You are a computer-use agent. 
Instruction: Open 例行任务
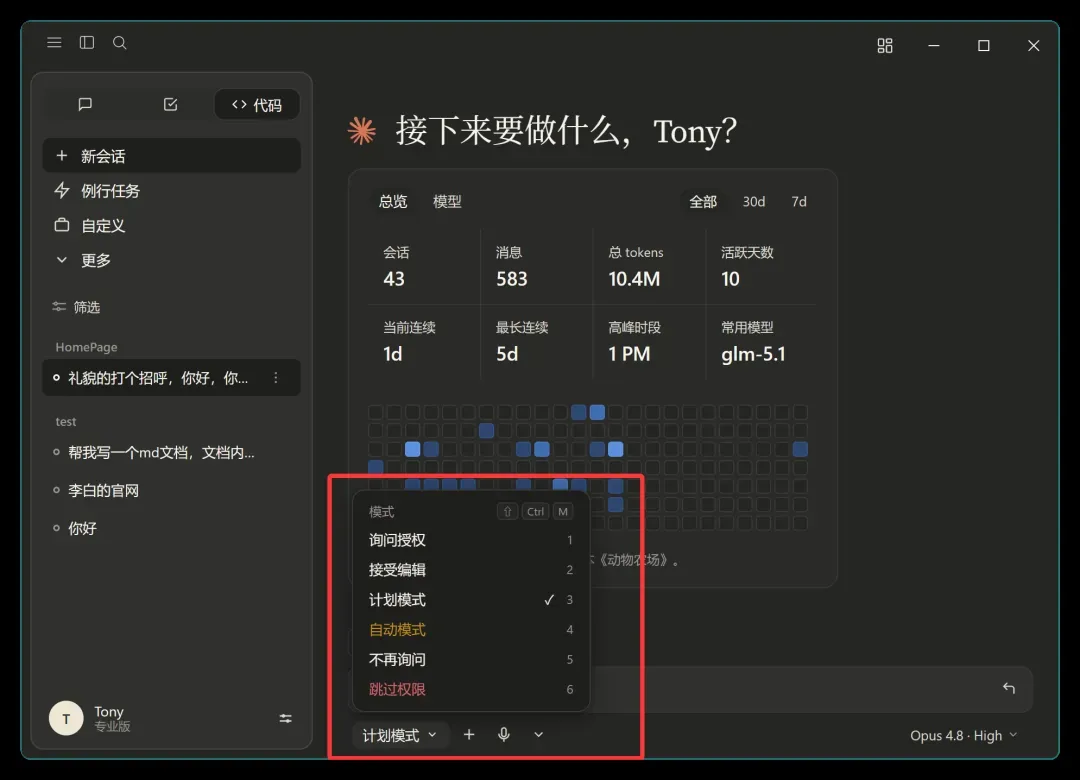172,191
